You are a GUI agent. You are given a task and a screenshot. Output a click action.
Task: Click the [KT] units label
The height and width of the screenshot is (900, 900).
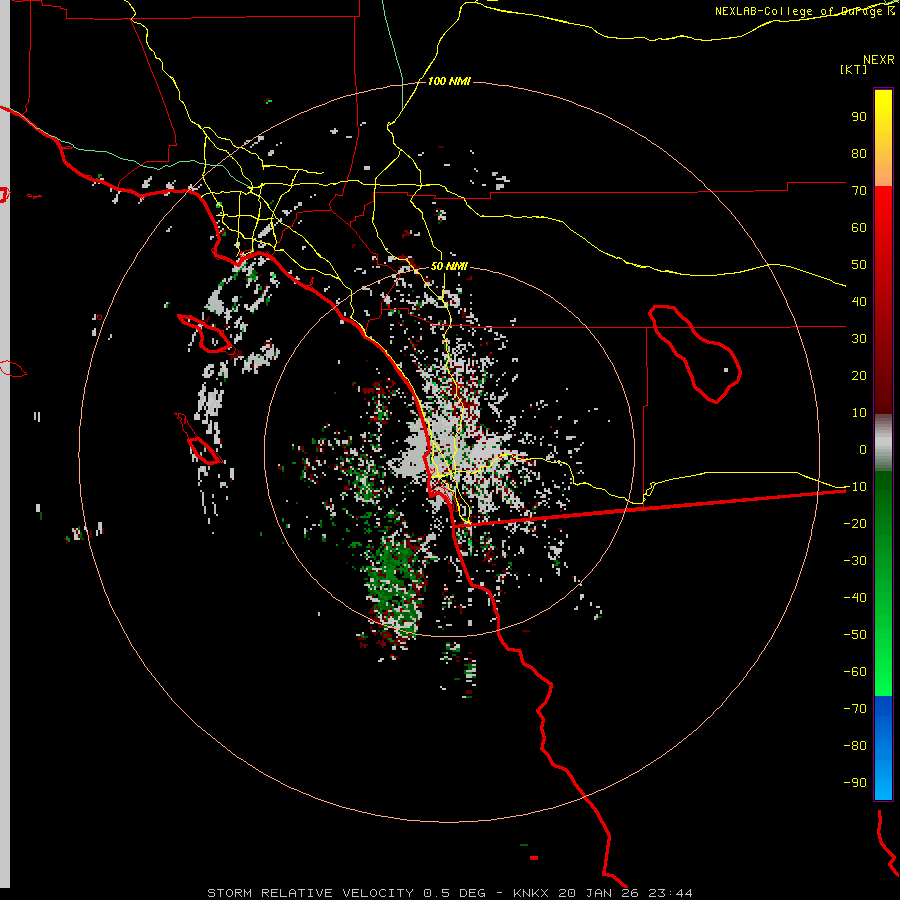(x=854, y=69)
